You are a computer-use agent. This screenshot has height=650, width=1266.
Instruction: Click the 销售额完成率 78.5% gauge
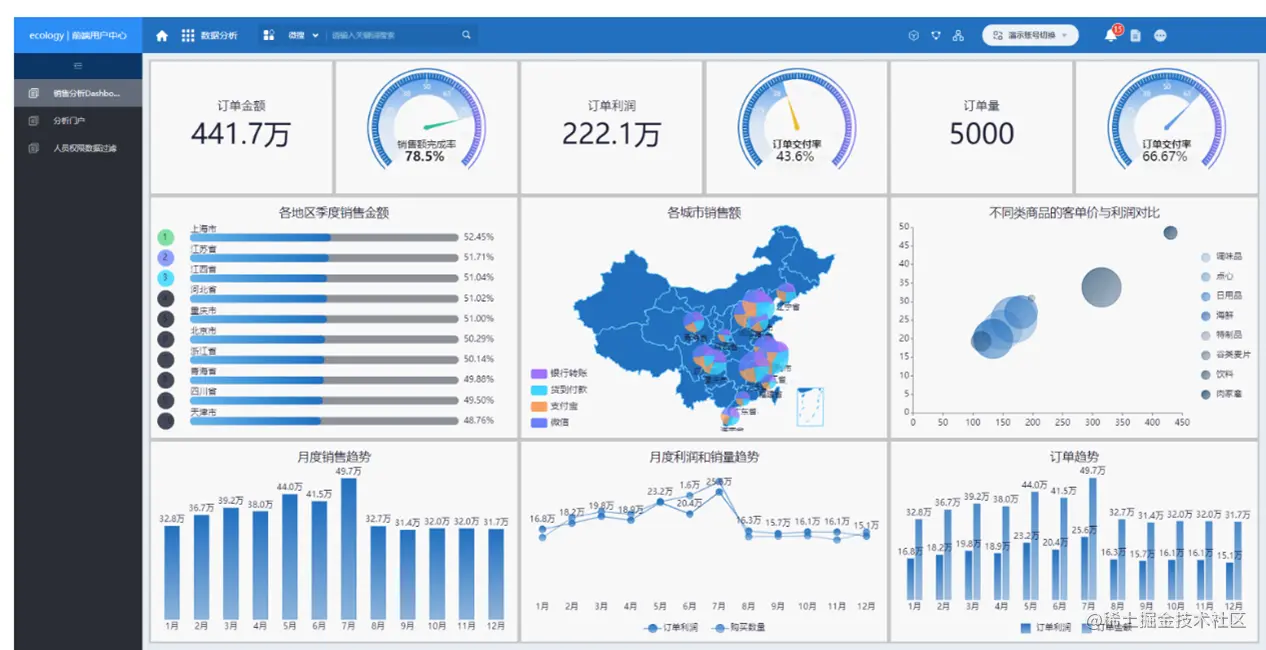[x=426, y=117]
